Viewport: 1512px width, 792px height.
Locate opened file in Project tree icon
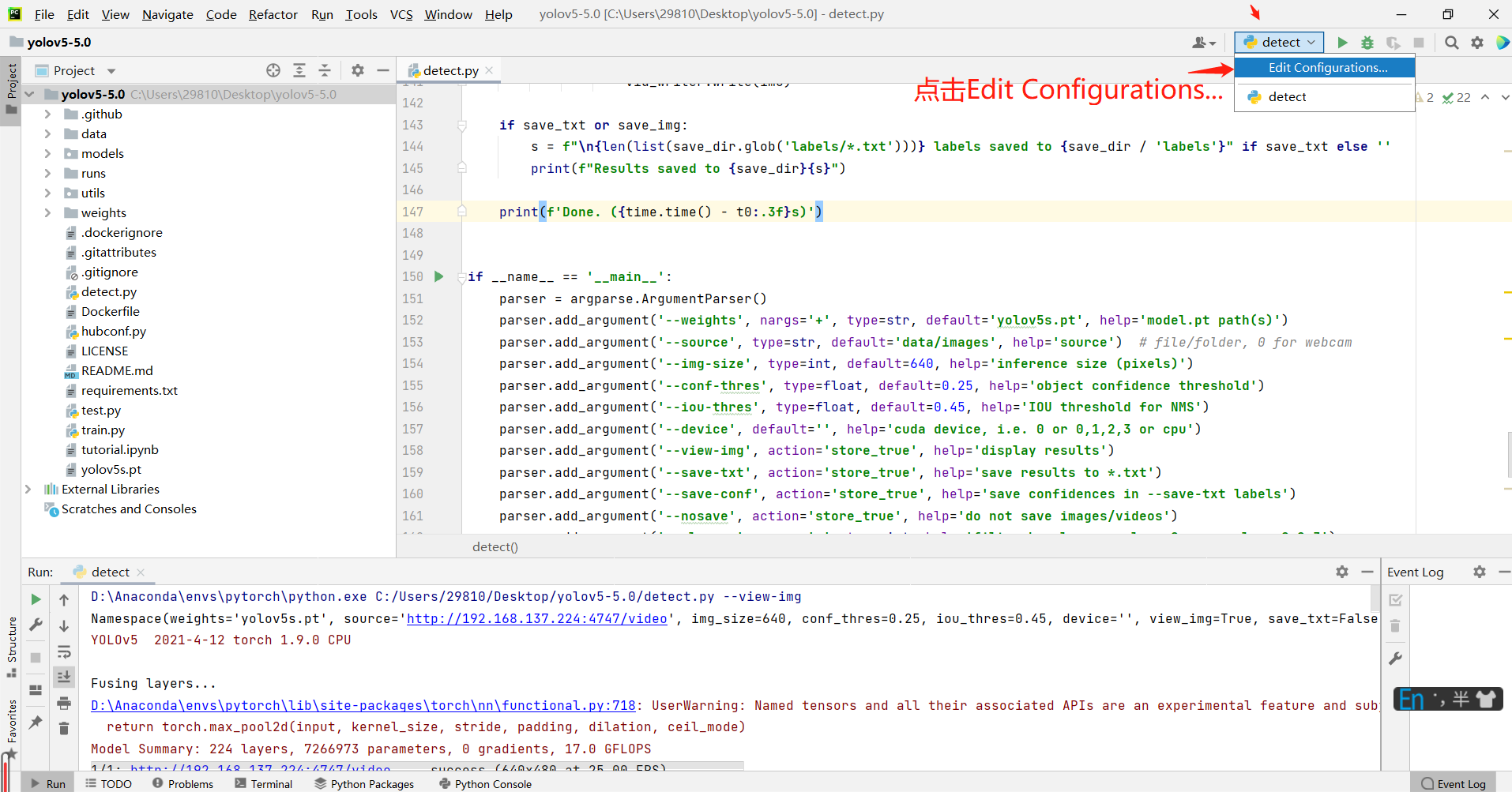tap(273, 70)
